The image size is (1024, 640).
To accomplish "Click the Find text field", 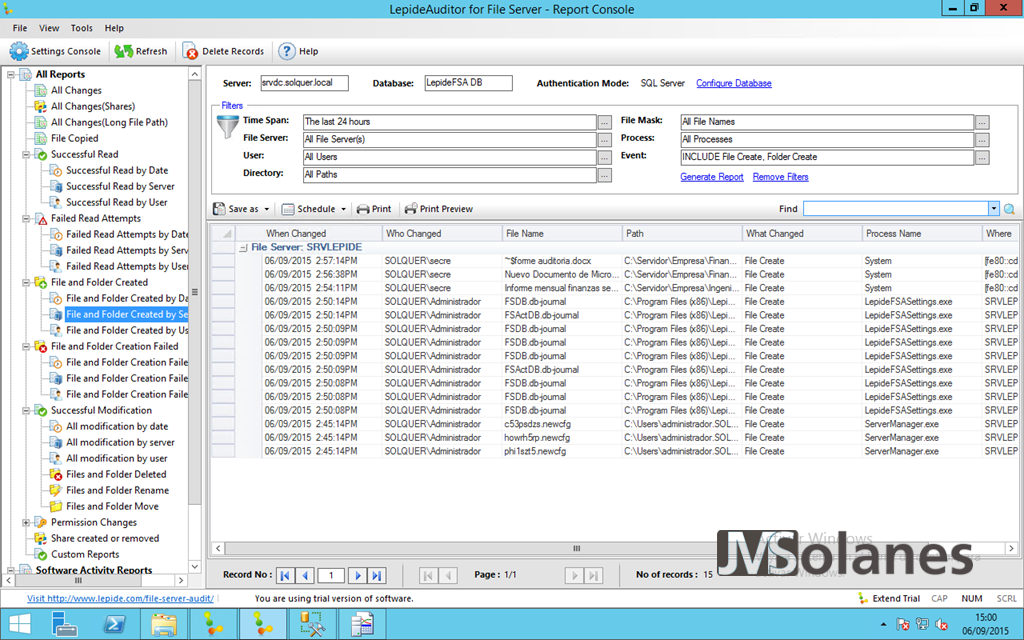I will pyautogui.click(x=895, y=209).
